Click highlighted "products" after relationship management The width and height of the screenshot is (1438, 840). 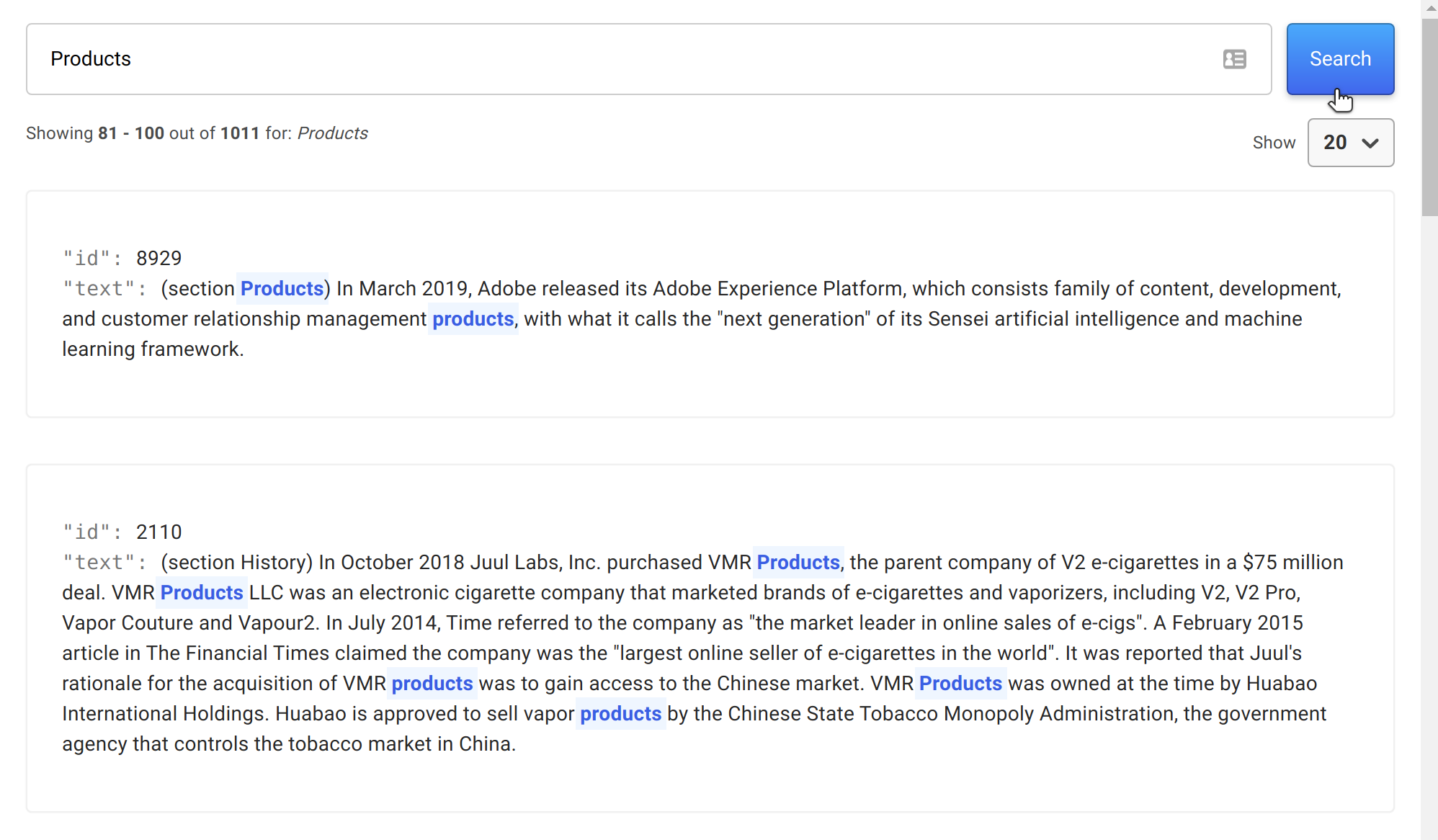pos(473,319)
